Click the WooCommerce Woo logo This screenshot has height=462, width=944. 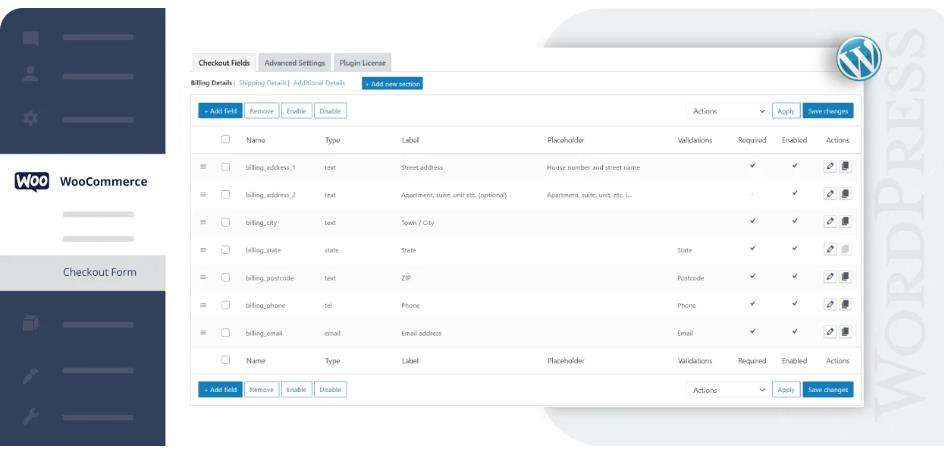pyautogui.click(x=32, y=181)
